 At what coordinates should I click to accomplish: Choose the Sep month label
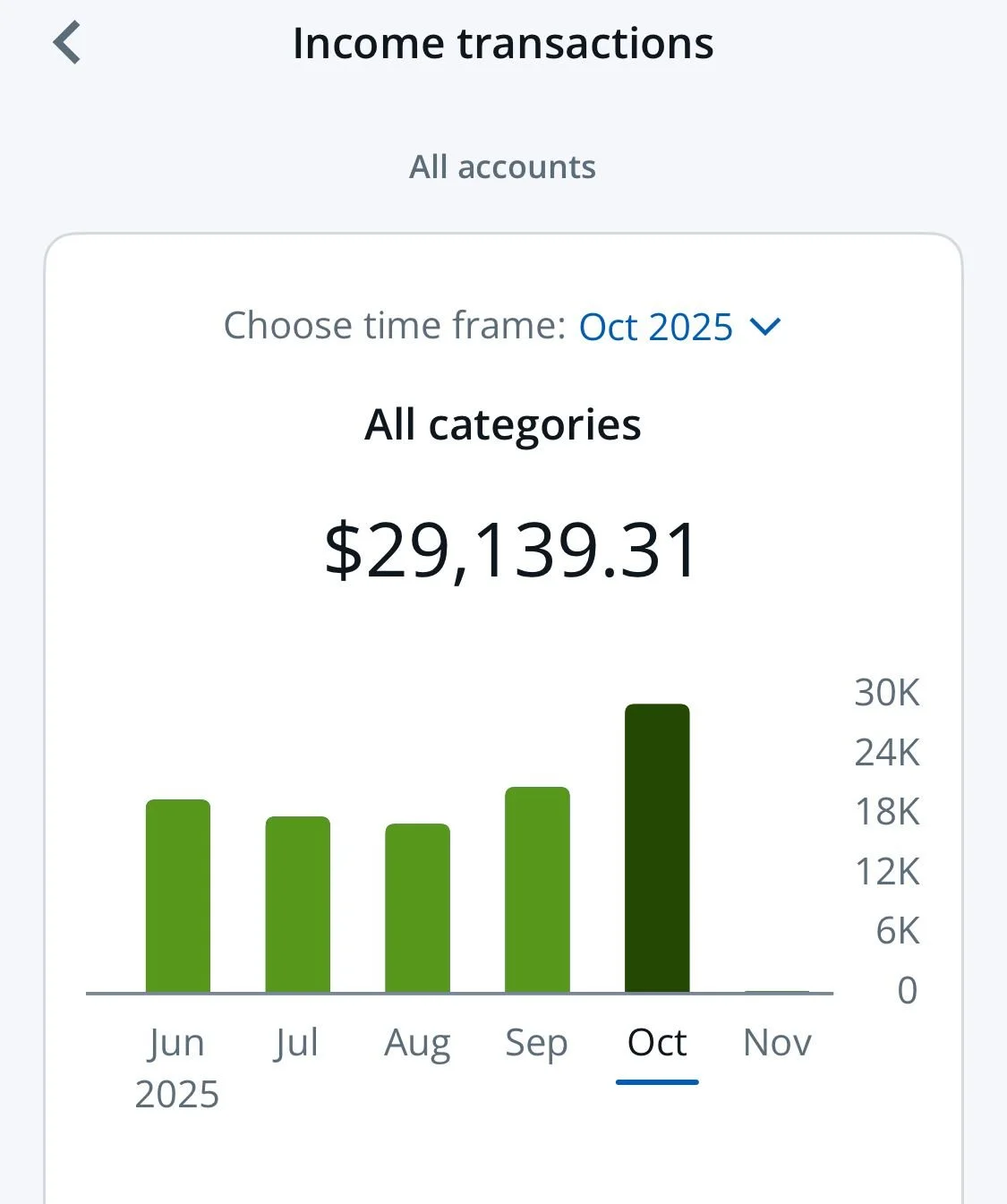point(536,1043)
